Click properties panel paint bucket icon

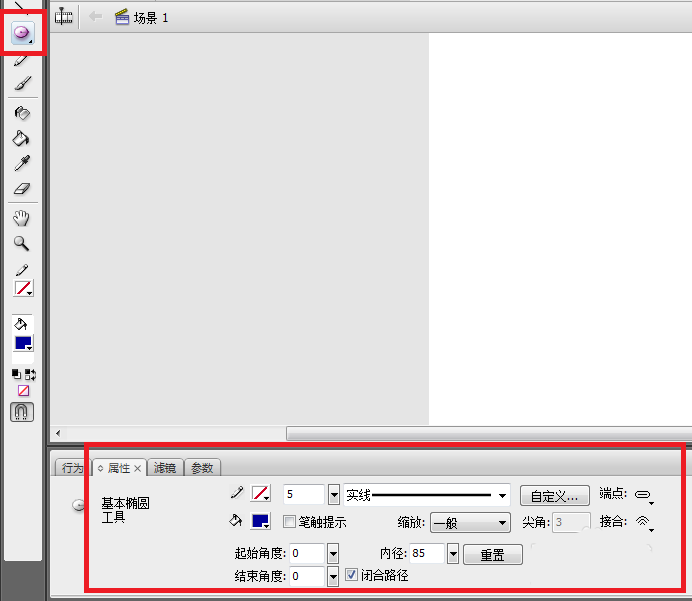[236, 521]
